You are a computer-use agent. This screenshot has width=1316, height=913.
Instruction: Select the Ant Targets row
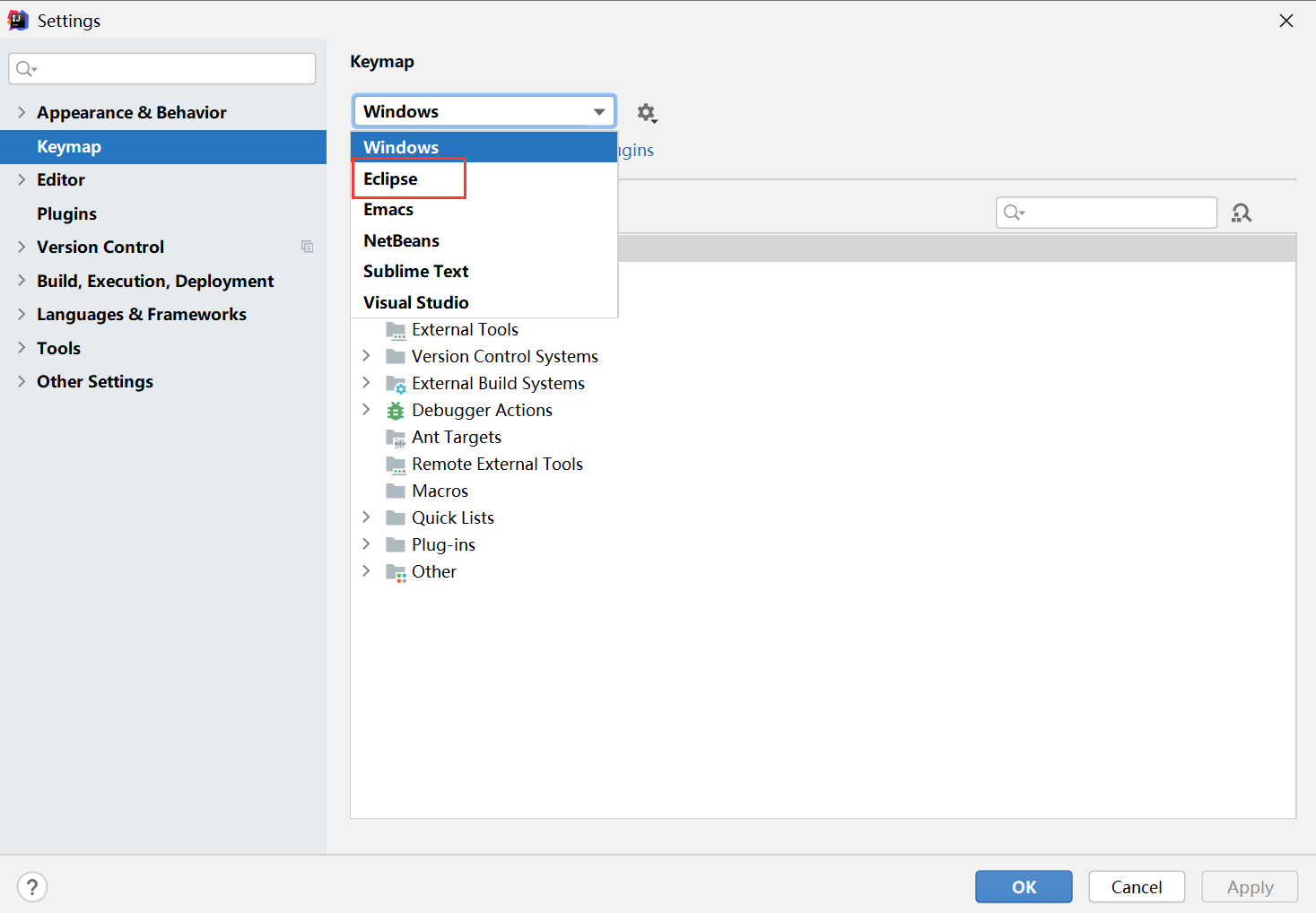[823, 437]
